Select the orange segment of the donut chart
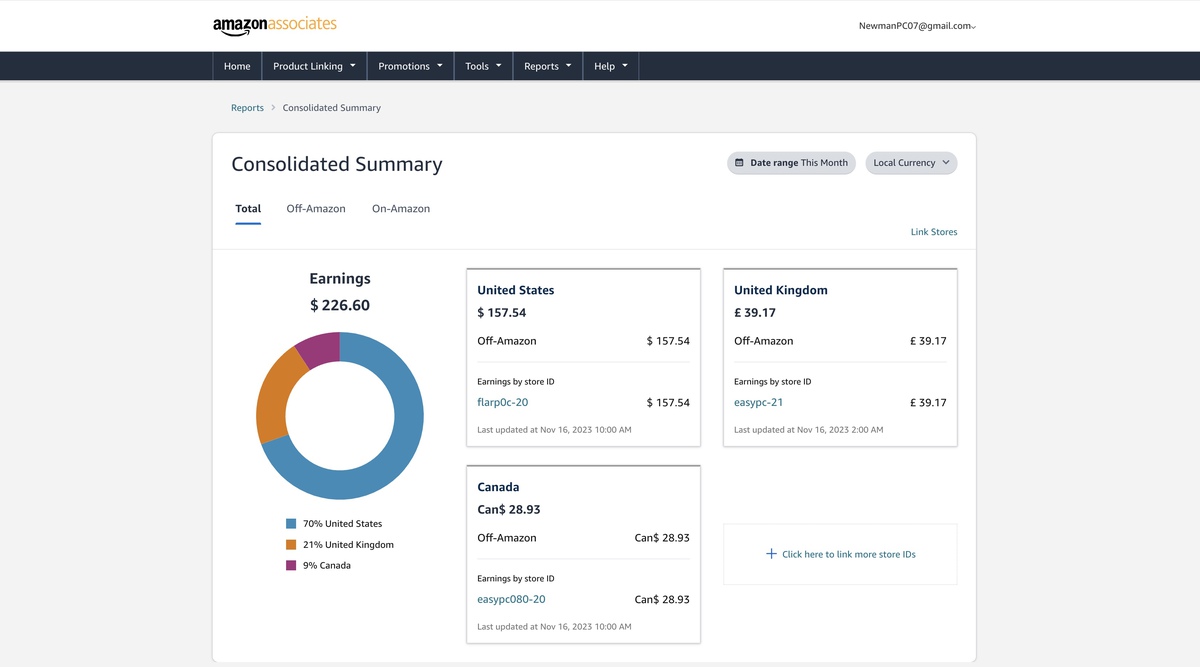This screenshot has width=1200, height=667. [x=274, y=398]
